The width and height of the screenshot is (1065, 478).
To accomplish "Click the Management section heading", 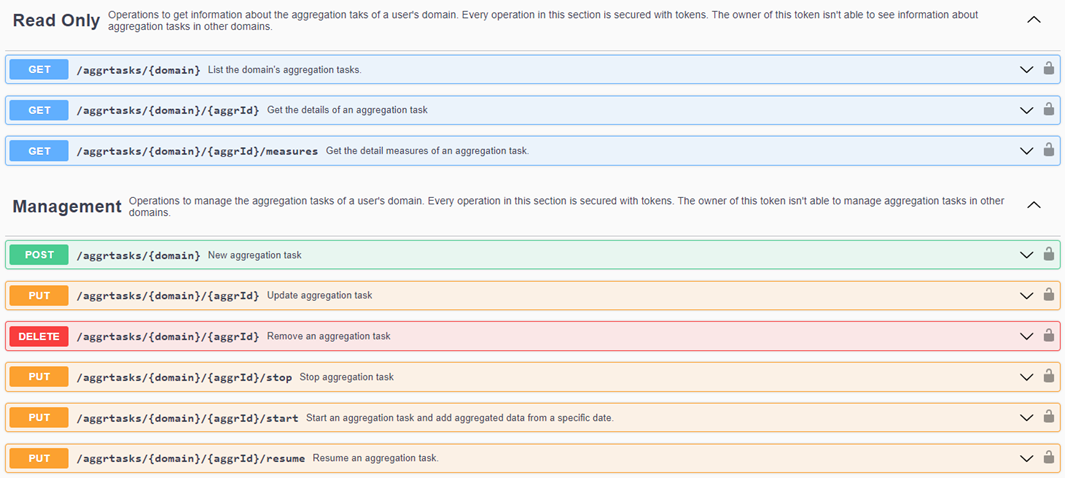I will (67, 206).
